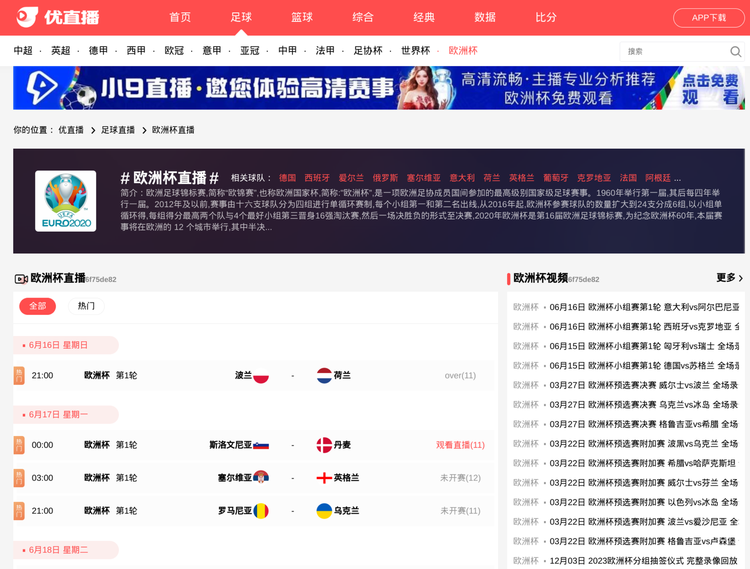Click the Denmark flag icon
750x569 pixels.
coord(324,445)
